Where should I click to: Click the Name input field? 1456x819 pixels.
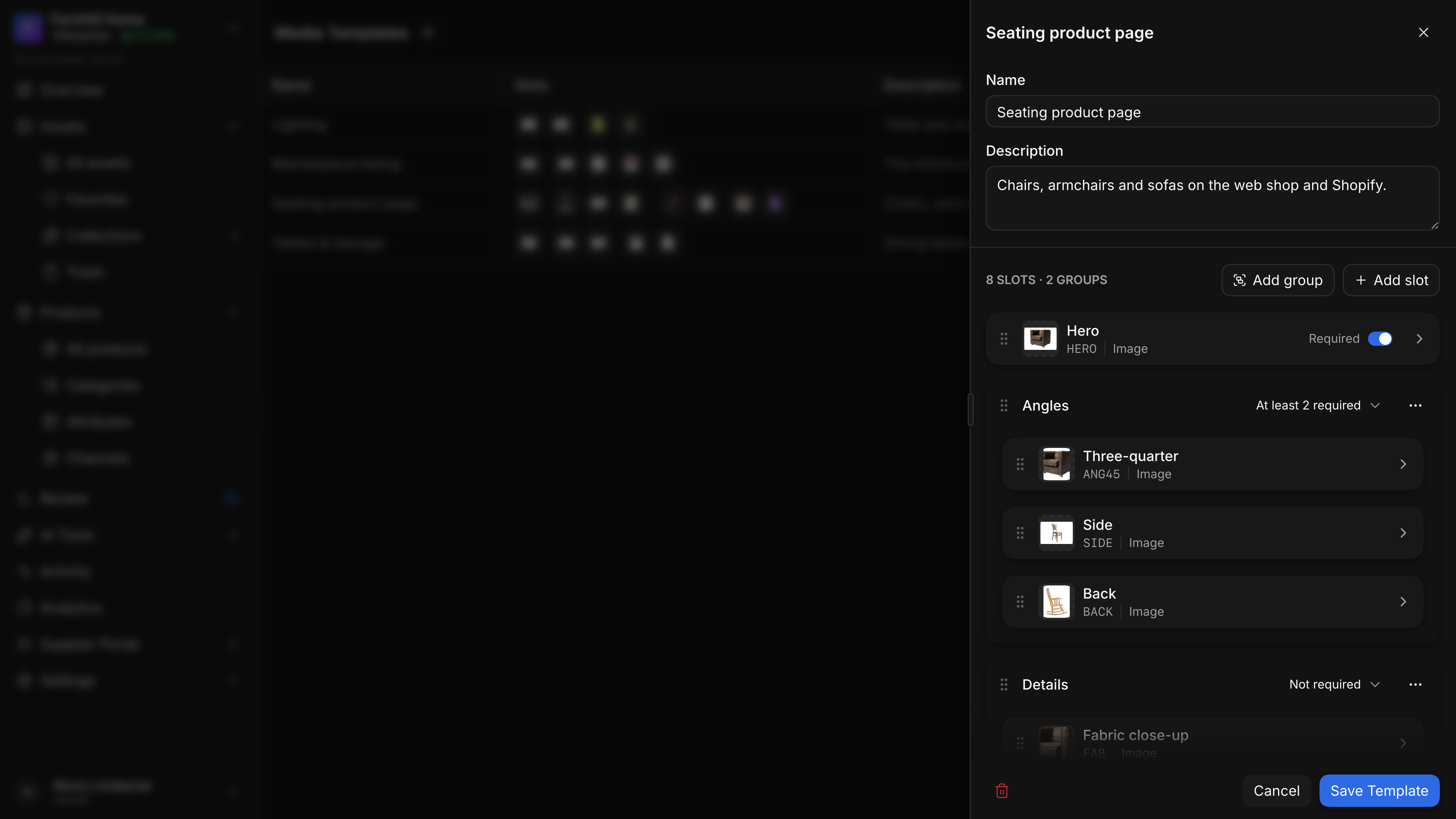1212,112
